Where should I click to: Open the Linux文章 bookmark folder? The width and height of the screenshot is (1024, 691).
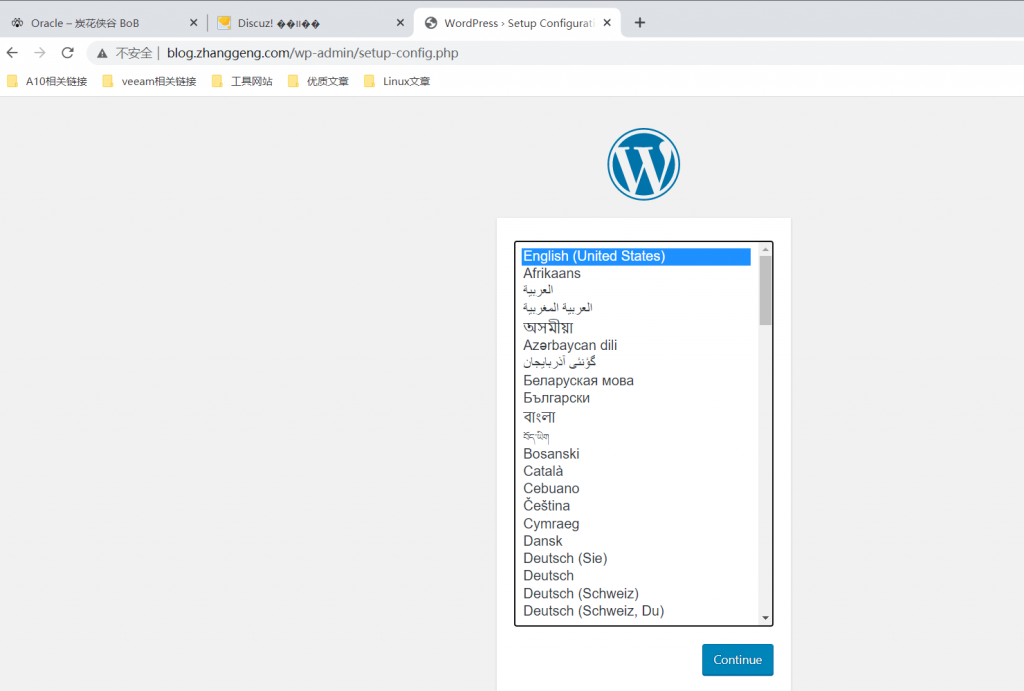[397, 81]
